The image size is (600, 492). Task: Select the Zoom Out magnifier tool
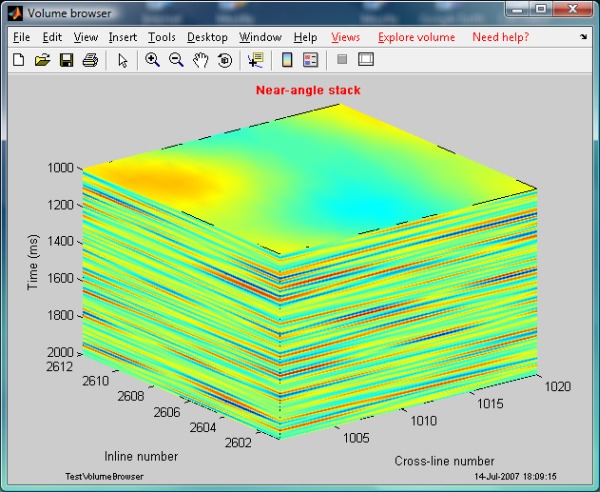tap(176, 60)
